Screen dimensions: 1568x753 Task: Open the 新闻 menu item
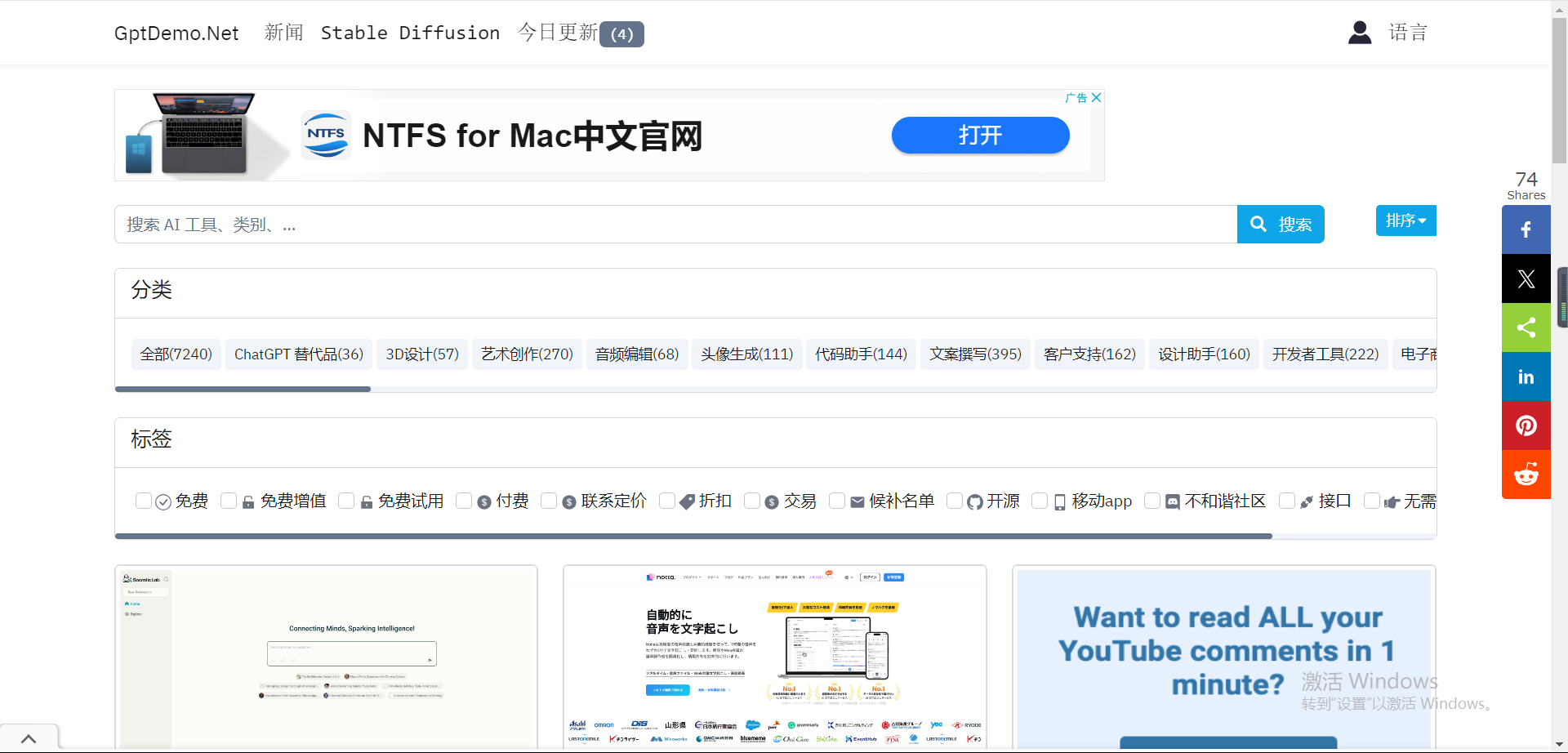pyautogui.click(x=283, y=32)
